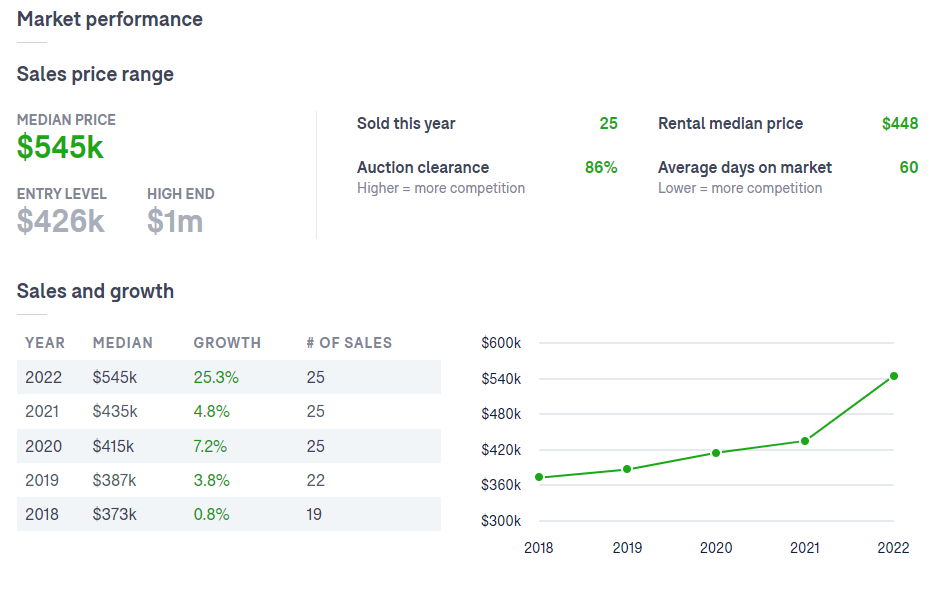
Task: Click the "Market performance" heading
Action: click(110, 19)
